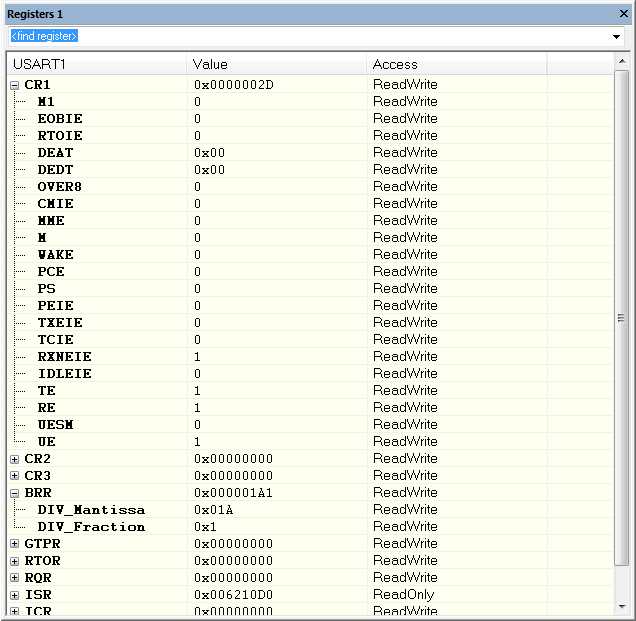Collapse the BRR register node
The width and height of the screenshot is (636, 621).
click(15, 493)
